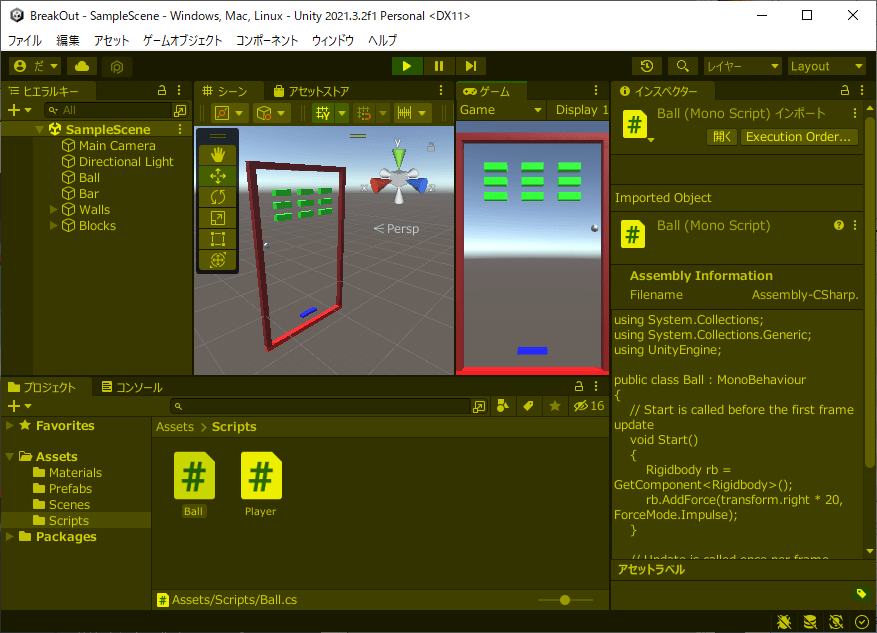Open the Hierarchy search scope picker icon
The height and width of the screenshot is (633, 877).
click(x=180, y=110)
